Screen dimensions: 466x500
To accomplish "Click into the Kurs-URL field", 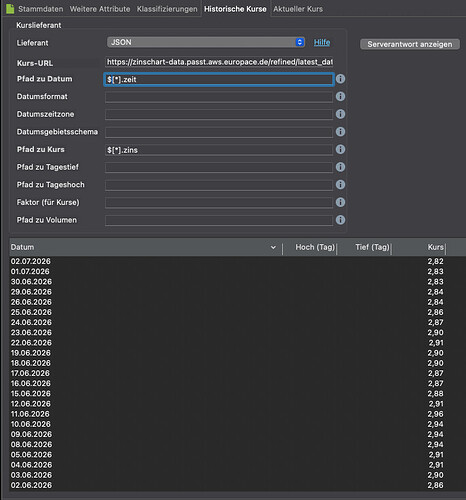I will click(219, 62).
